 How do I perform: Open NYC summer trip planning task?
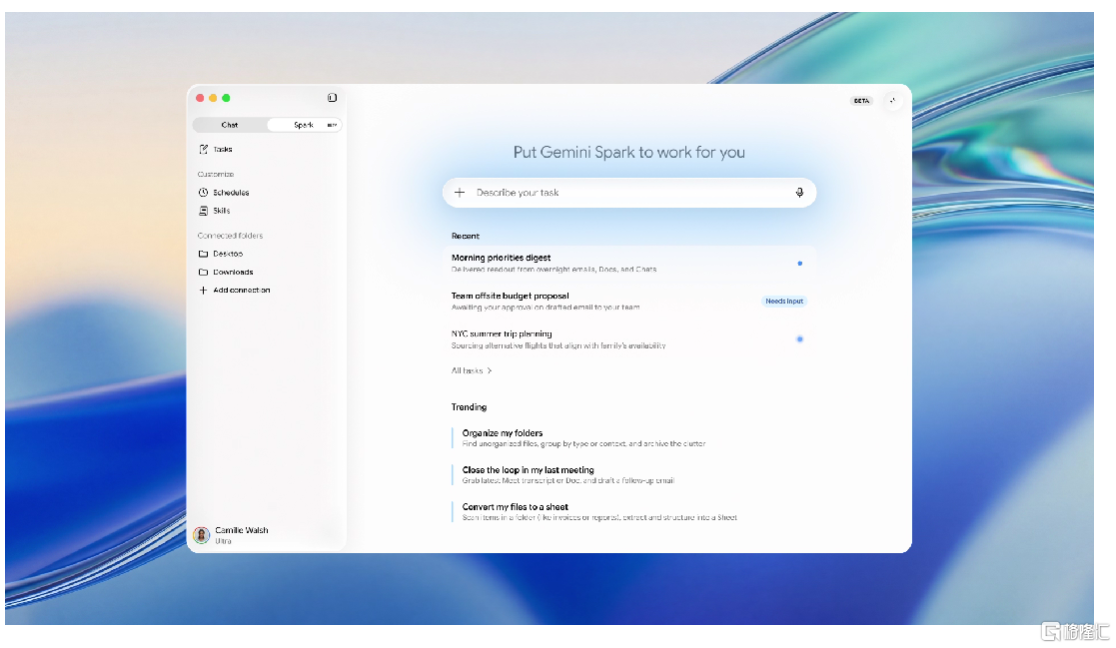point(629,339)
